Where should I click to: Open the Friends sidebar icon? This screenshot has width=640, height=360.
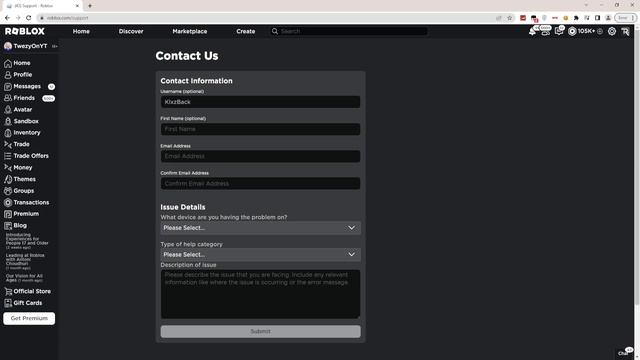[8, 98]
